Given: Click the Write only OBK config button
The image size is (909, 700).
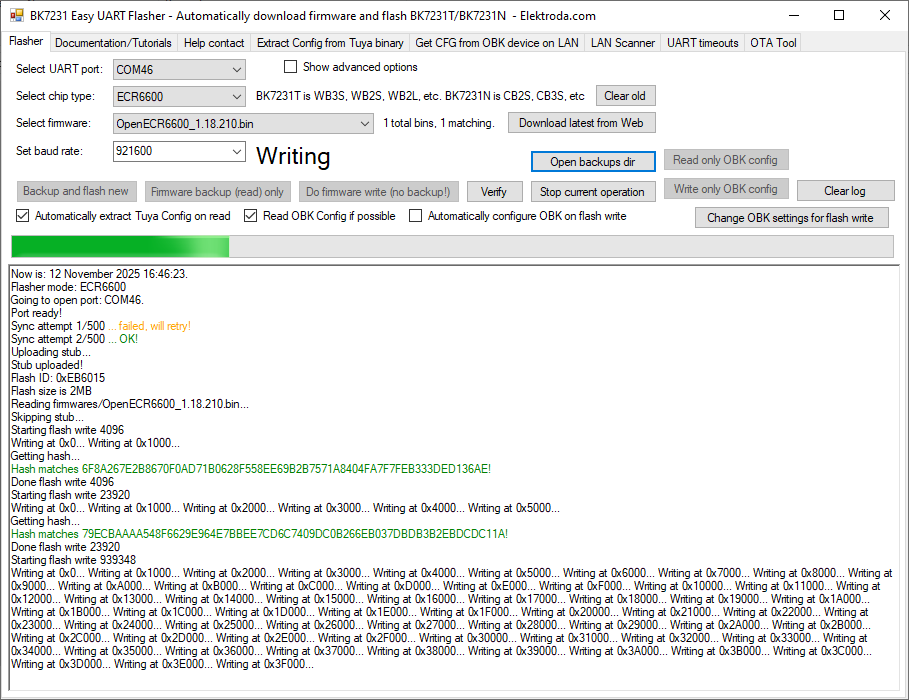Looking at the screenshot, I should point(726,188).
